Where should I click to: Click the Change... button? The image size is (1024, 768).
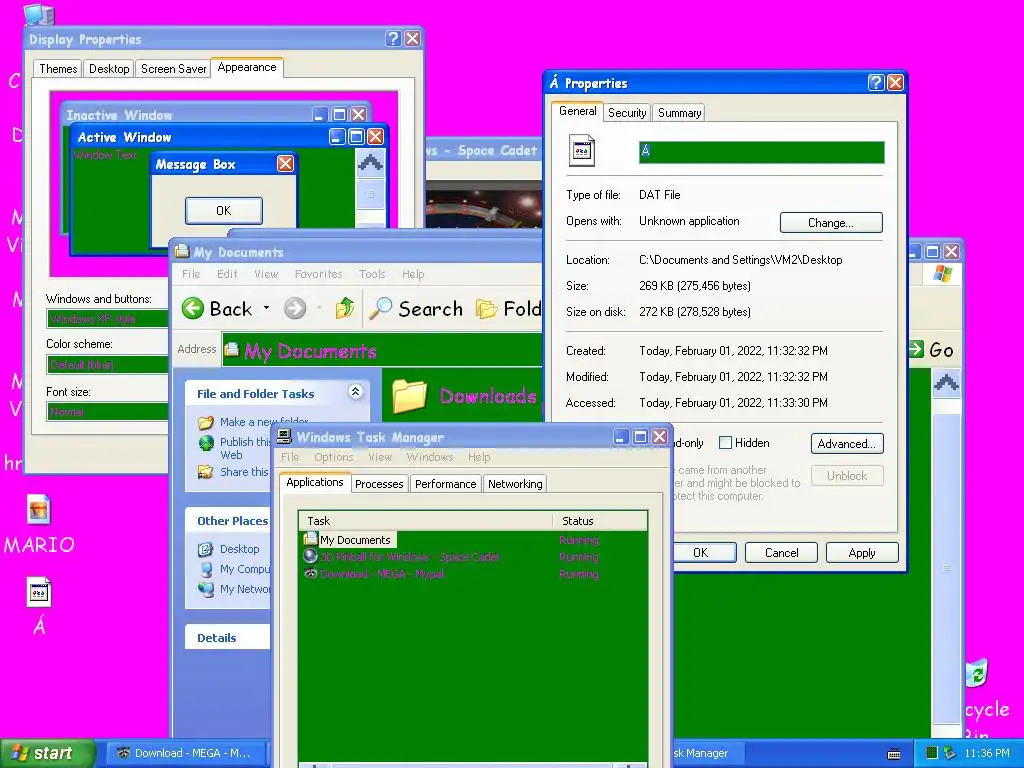[x=831, y=223]
